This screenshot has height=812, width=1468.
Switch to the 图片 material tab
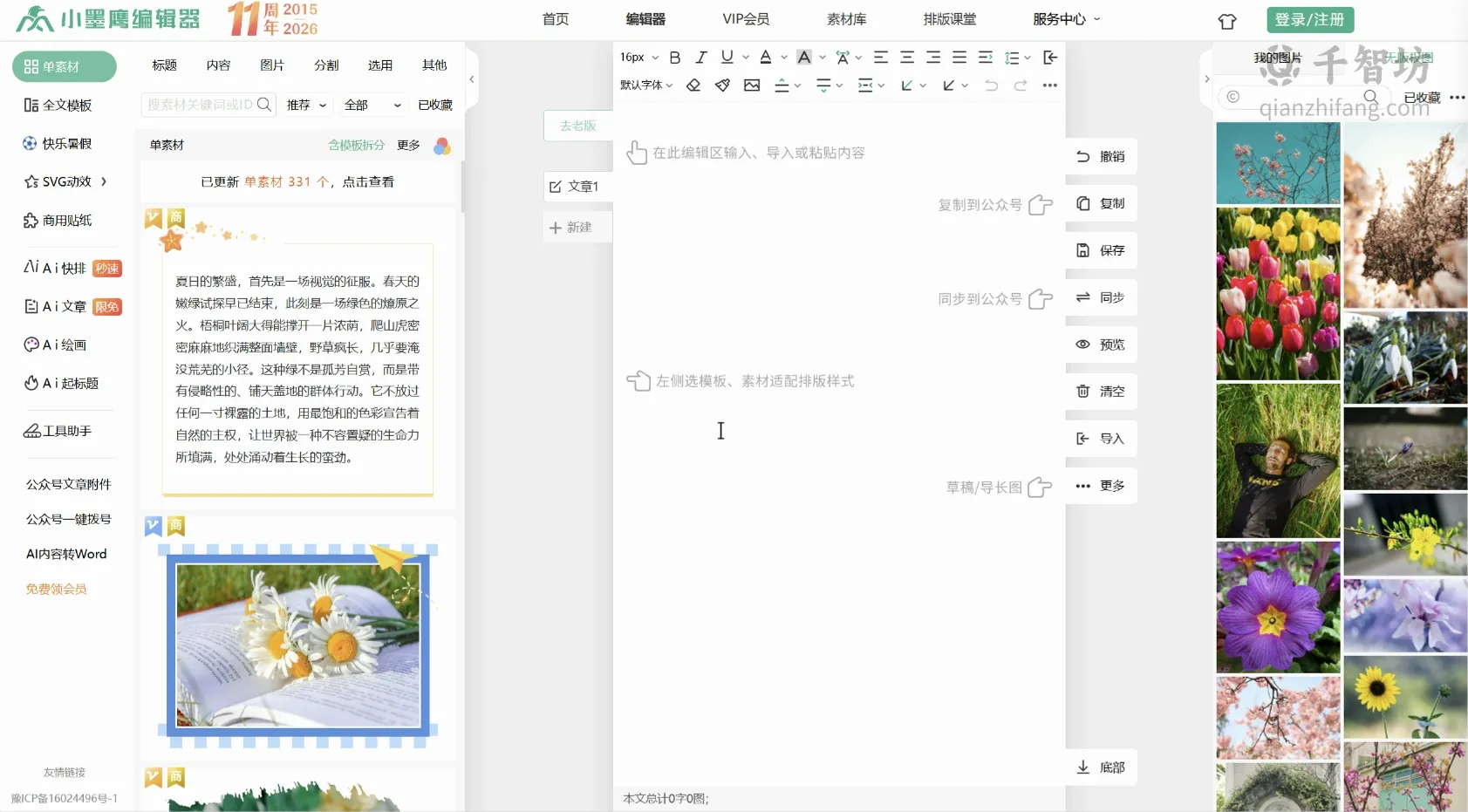272,65
